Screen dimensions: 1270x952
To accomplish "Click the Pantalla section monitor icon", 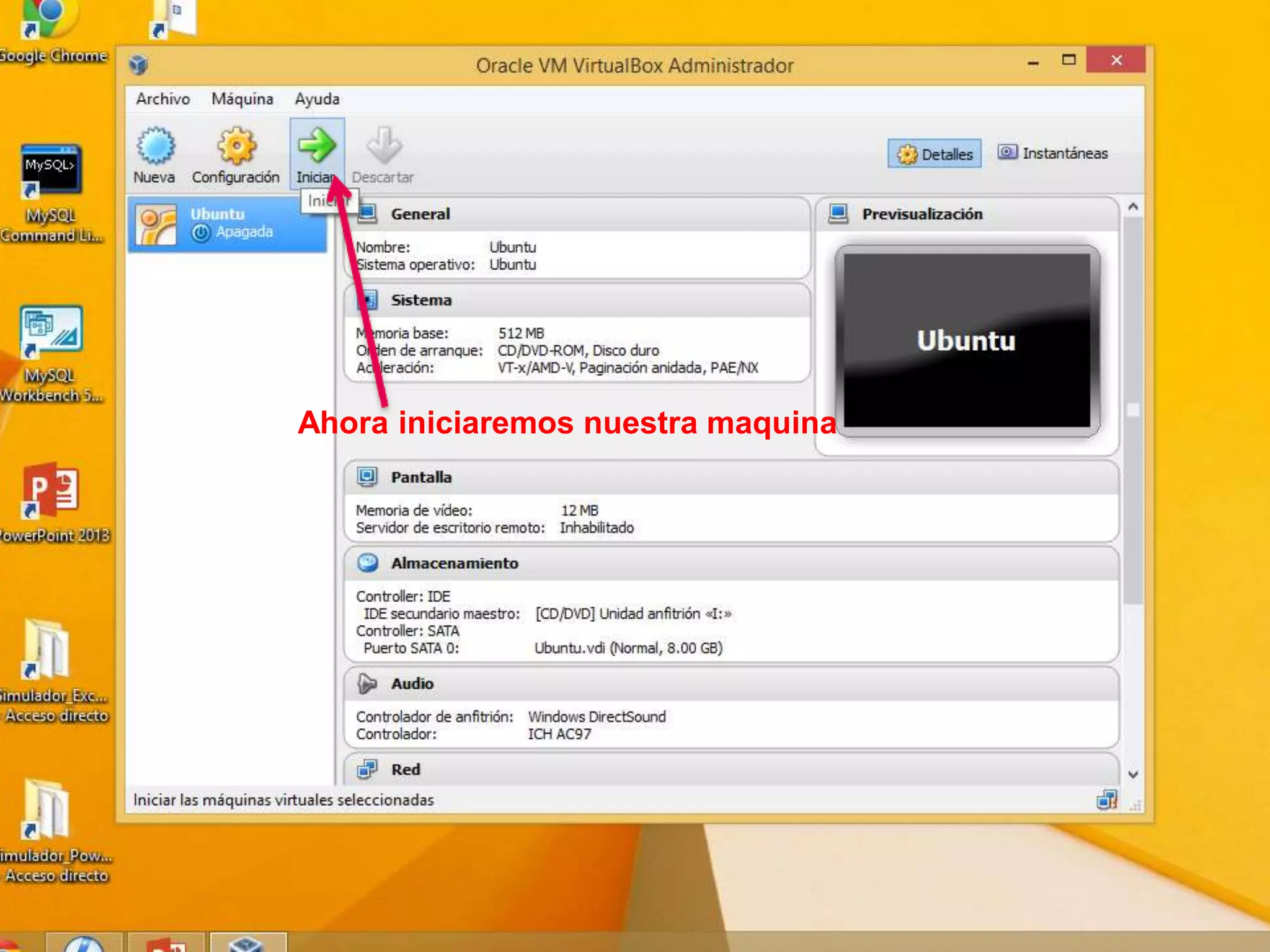I will coord(367,476).
